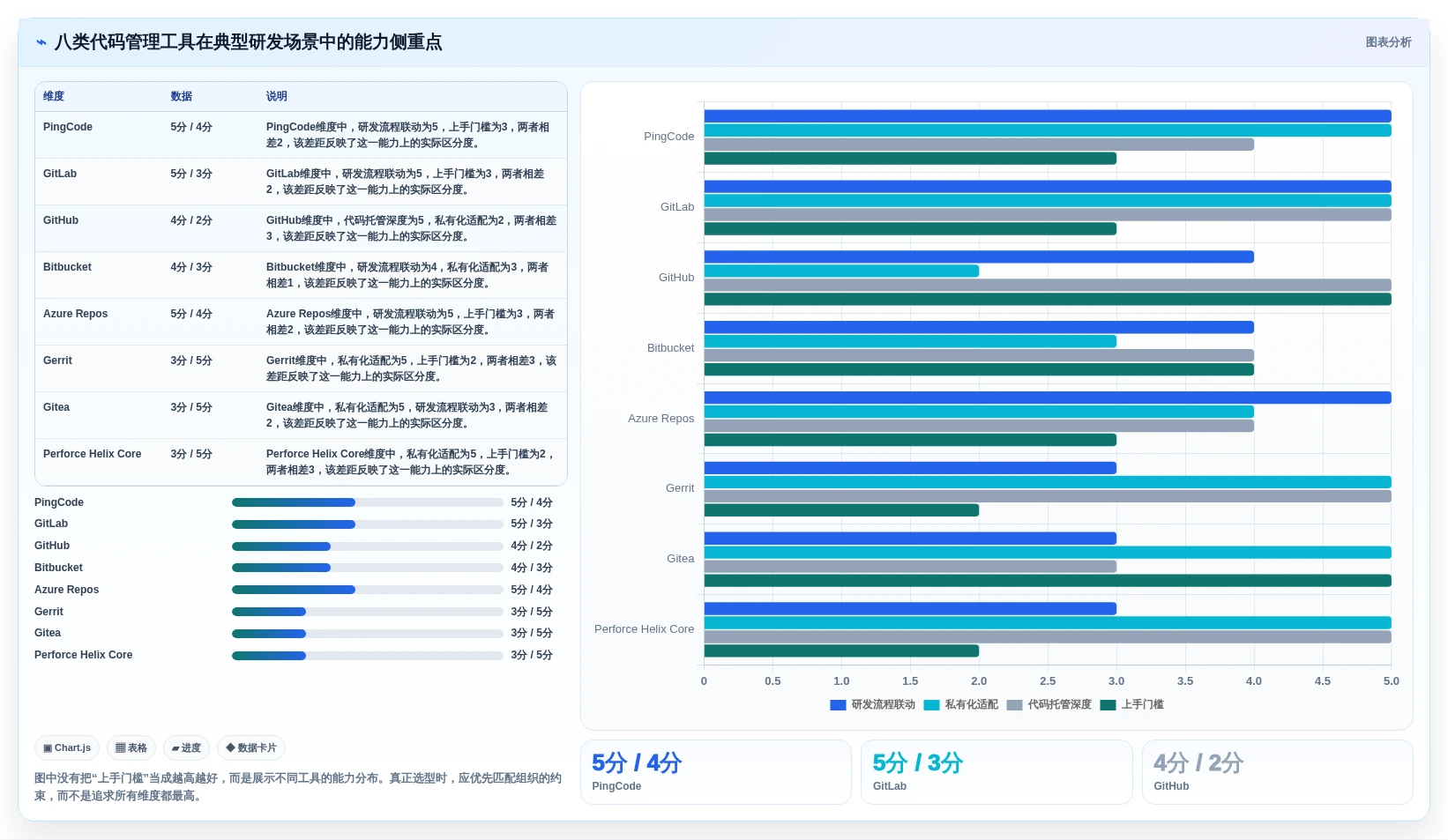Click the PingCode chart axis label
Viewport: 1448px width, 840px height.
coord(668,137)
